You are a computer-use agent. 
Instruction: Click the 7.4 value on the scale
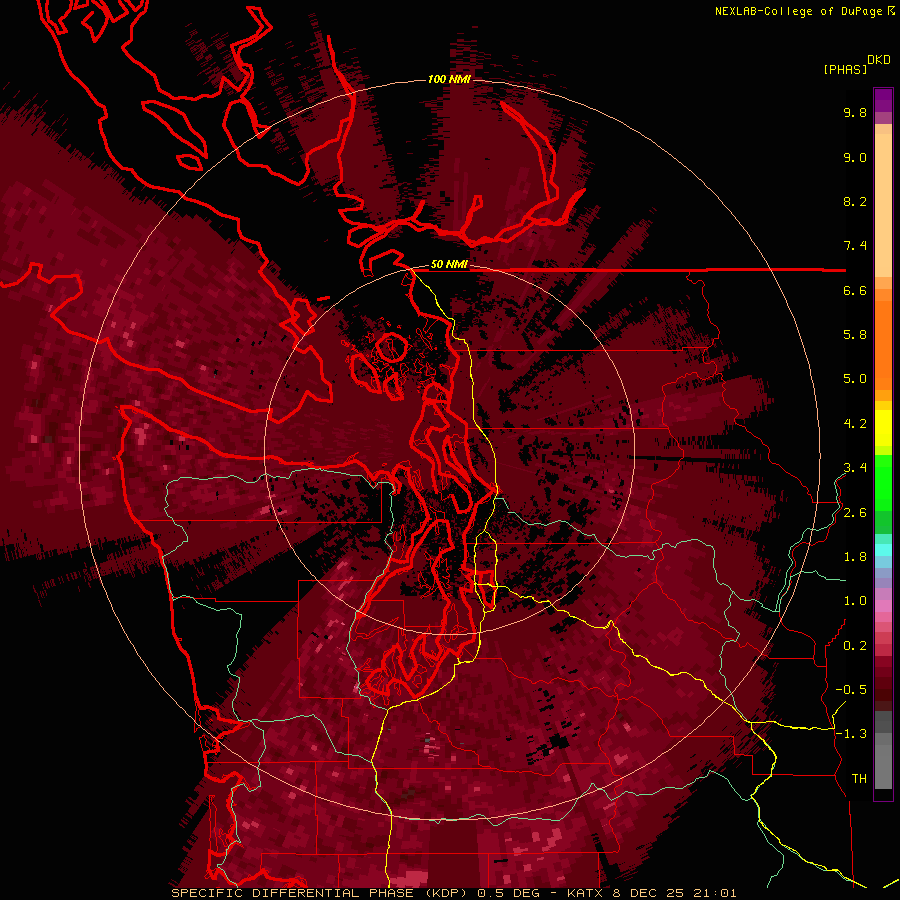tap(855, 246)
